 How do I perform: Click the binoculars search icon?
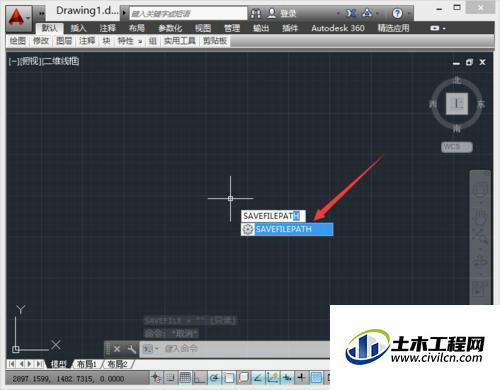click(x=256, y=13)
